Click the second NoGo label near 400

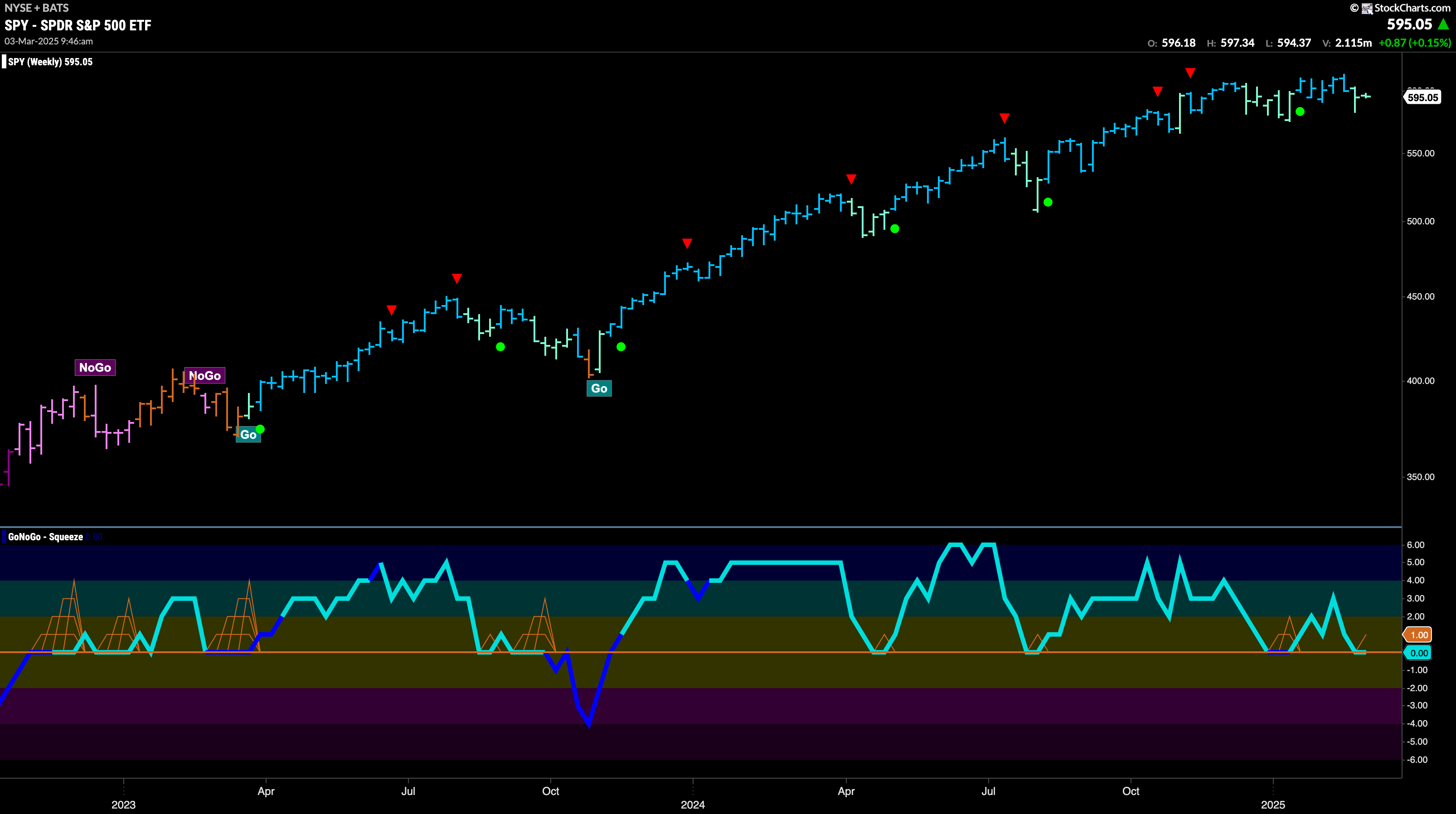pos(204,375)
